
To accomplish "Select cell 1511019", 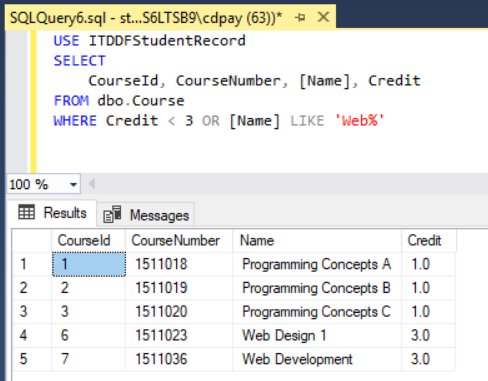I will pyautogui.click(x=179, y=288).
